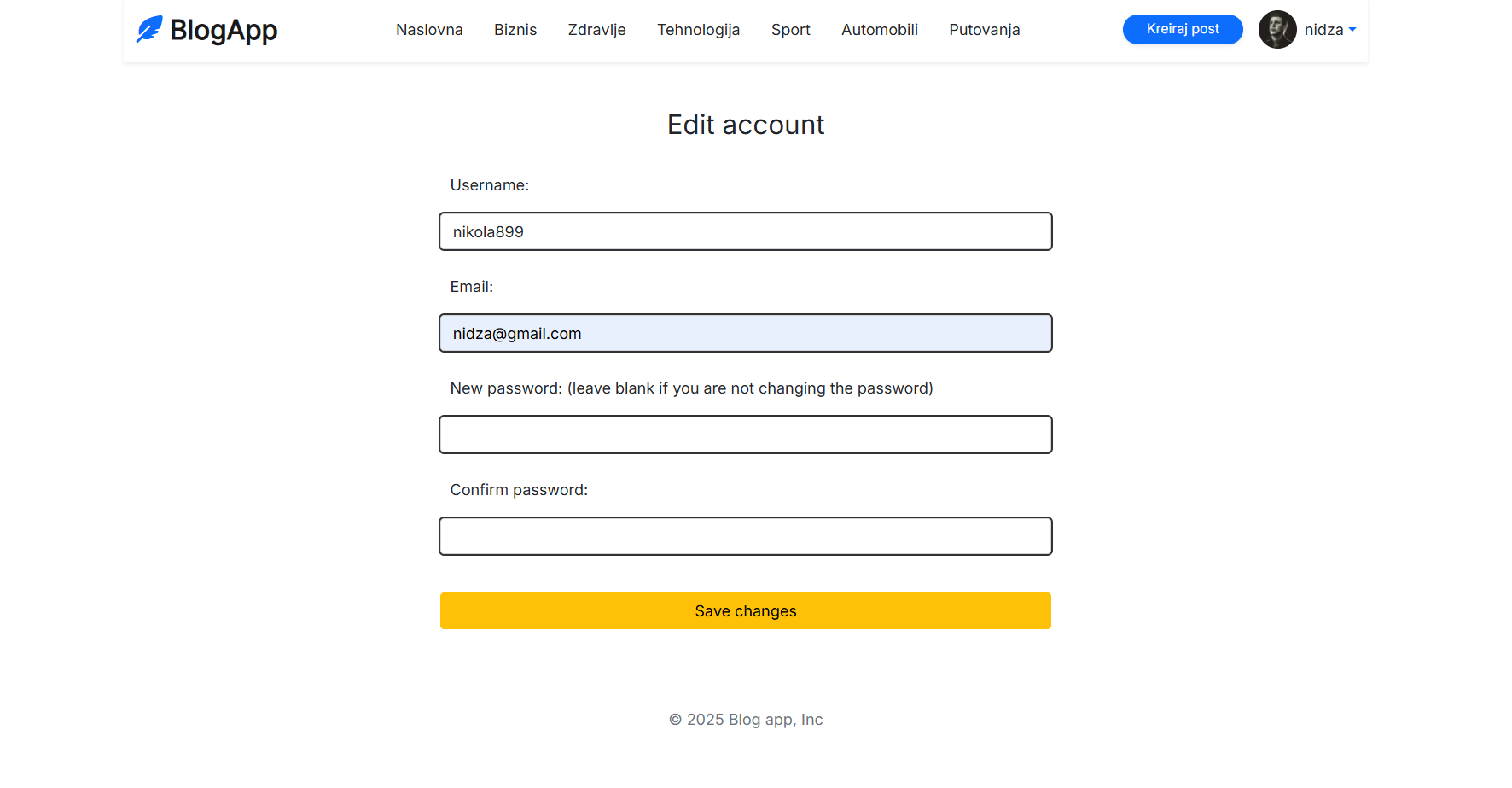The width and height of the screenshot is (1512, 788).
Task: Go to the Naslovna page
Action: [429, 30]
